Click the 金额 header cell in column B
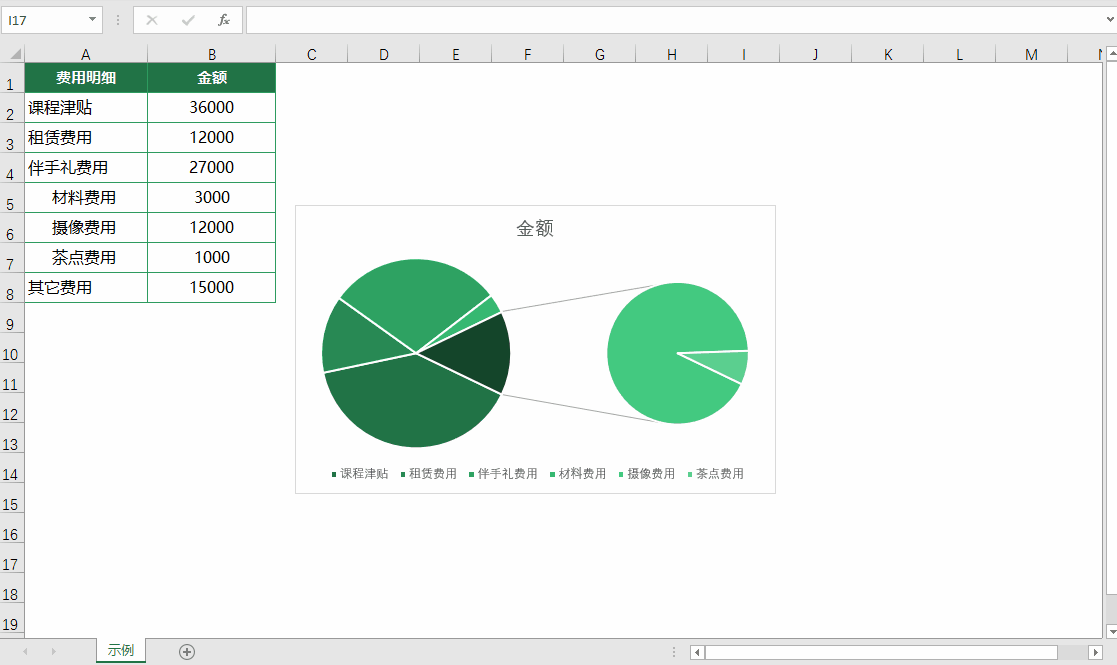 pyautogui.click(x=212, y=78)
